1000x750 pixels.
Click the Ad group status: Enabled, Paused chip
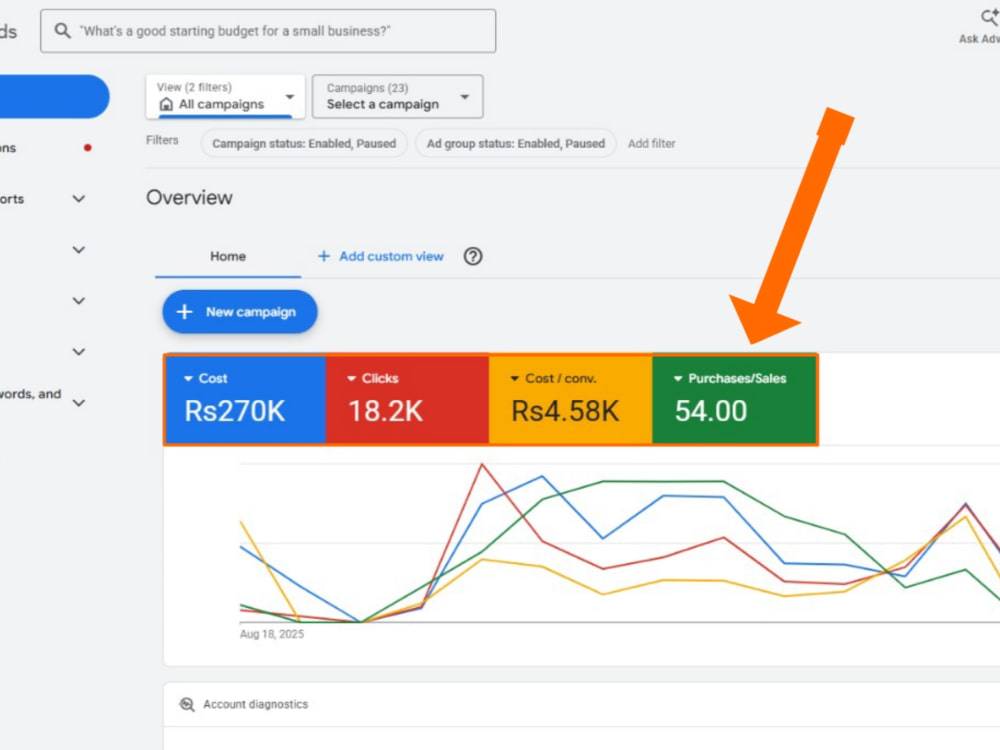pos(515,143)
